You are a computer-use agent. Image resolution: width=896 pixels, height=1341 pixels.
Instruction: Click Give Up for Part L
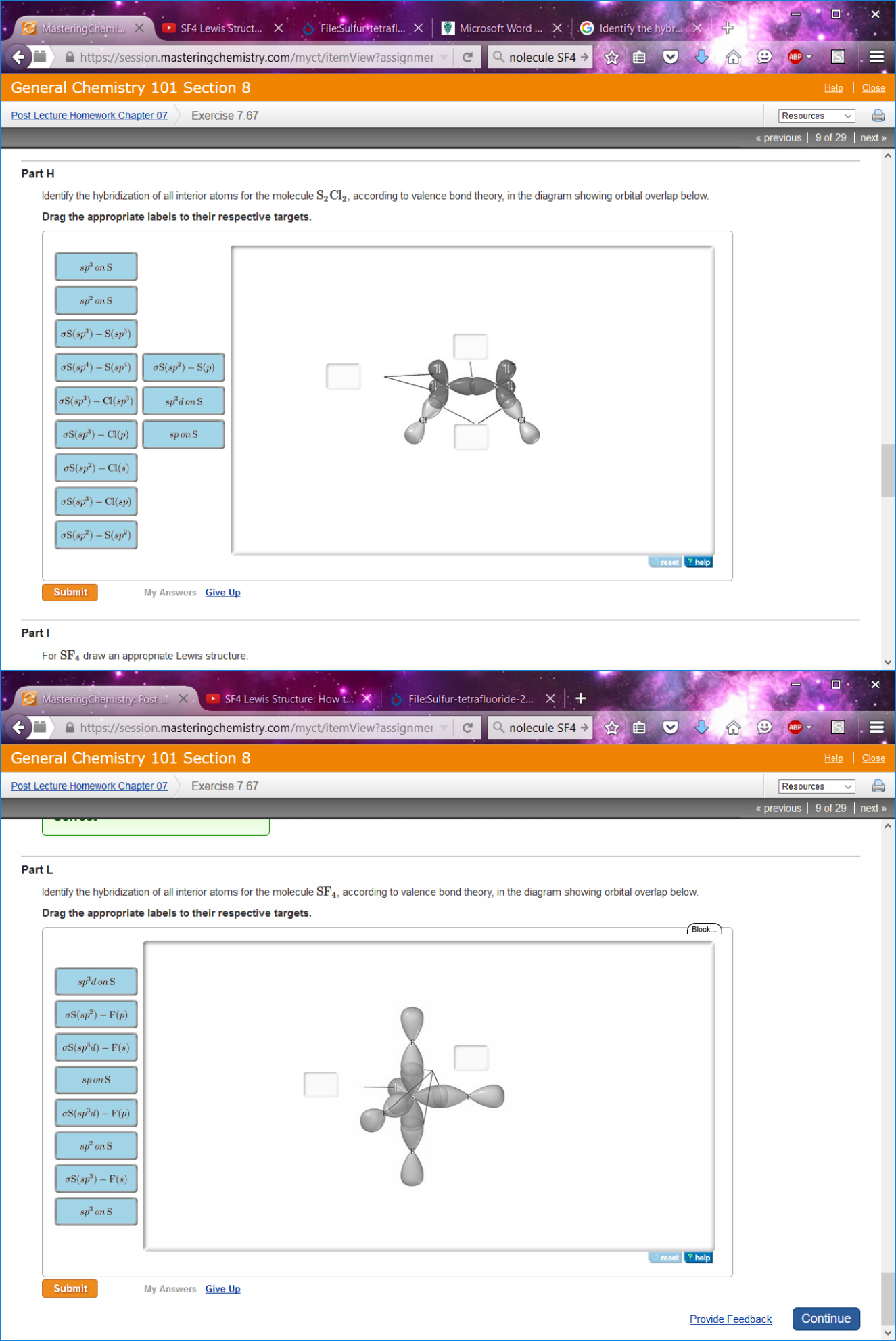point(222,1289)
